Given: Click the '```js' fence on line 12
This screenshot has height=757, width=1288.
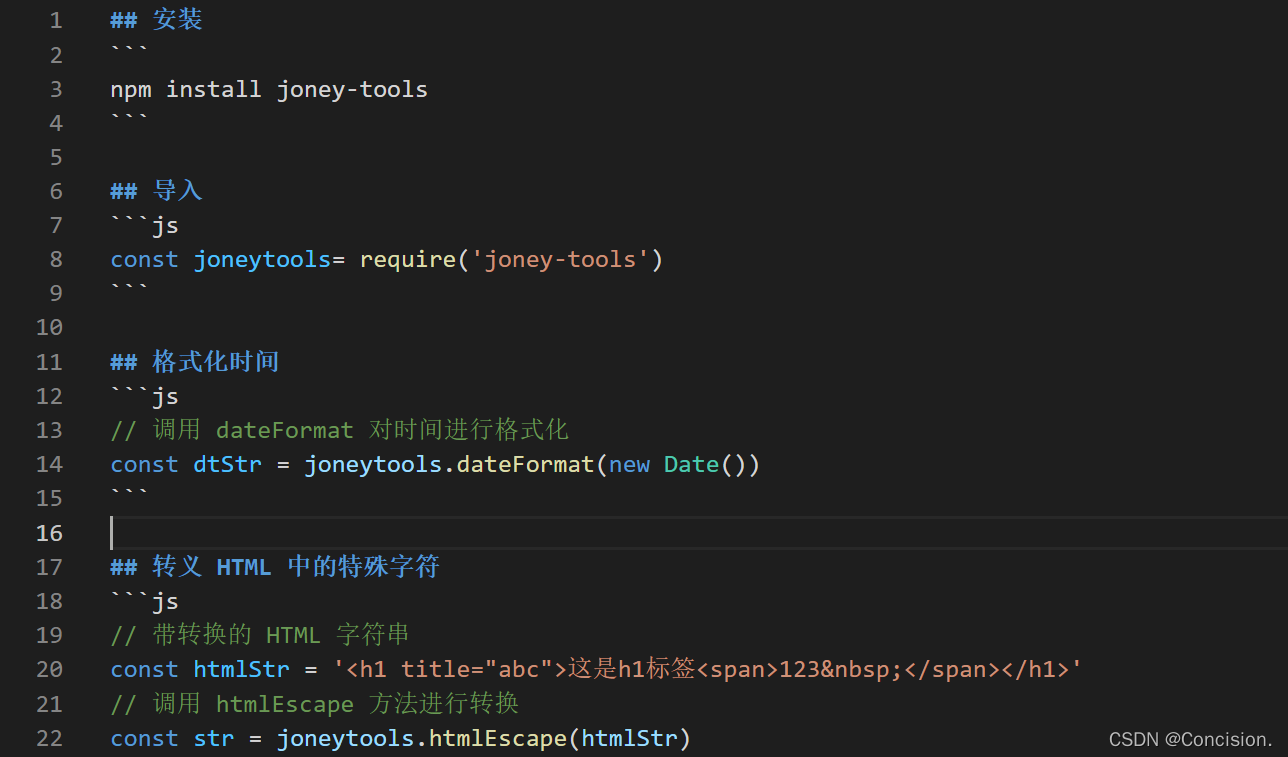Looking at the screenshot, I should coord(145,396).
